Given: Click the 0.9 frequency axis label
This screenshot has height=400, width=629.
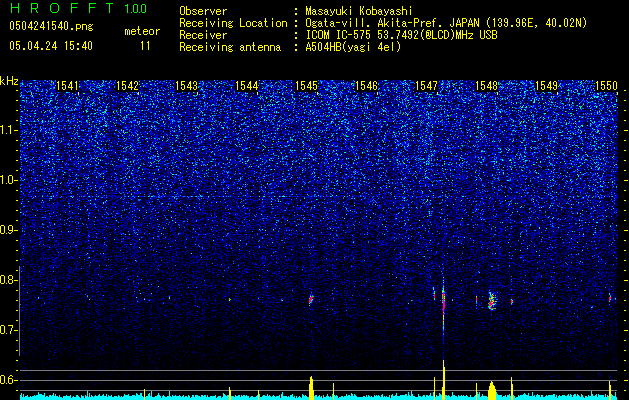Looking at the screenshot, I should pyautogui.click(x=8, y=230).
